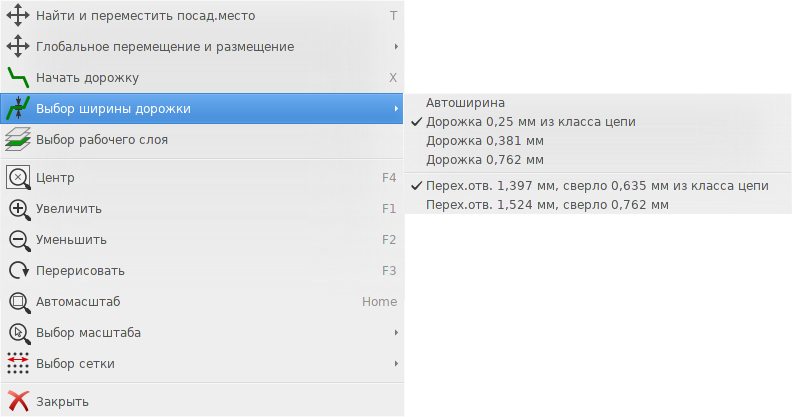Click the global move and place arrows icon

coord(18,46)
